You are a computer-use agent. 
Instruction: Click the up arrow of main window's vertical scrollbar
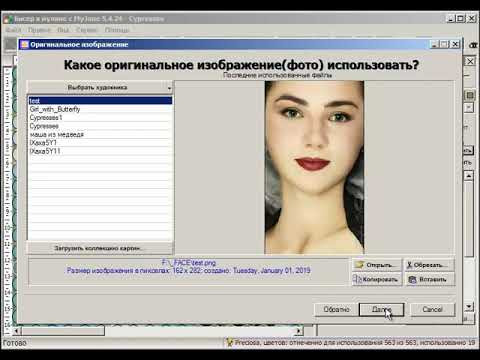coord(469,176)
